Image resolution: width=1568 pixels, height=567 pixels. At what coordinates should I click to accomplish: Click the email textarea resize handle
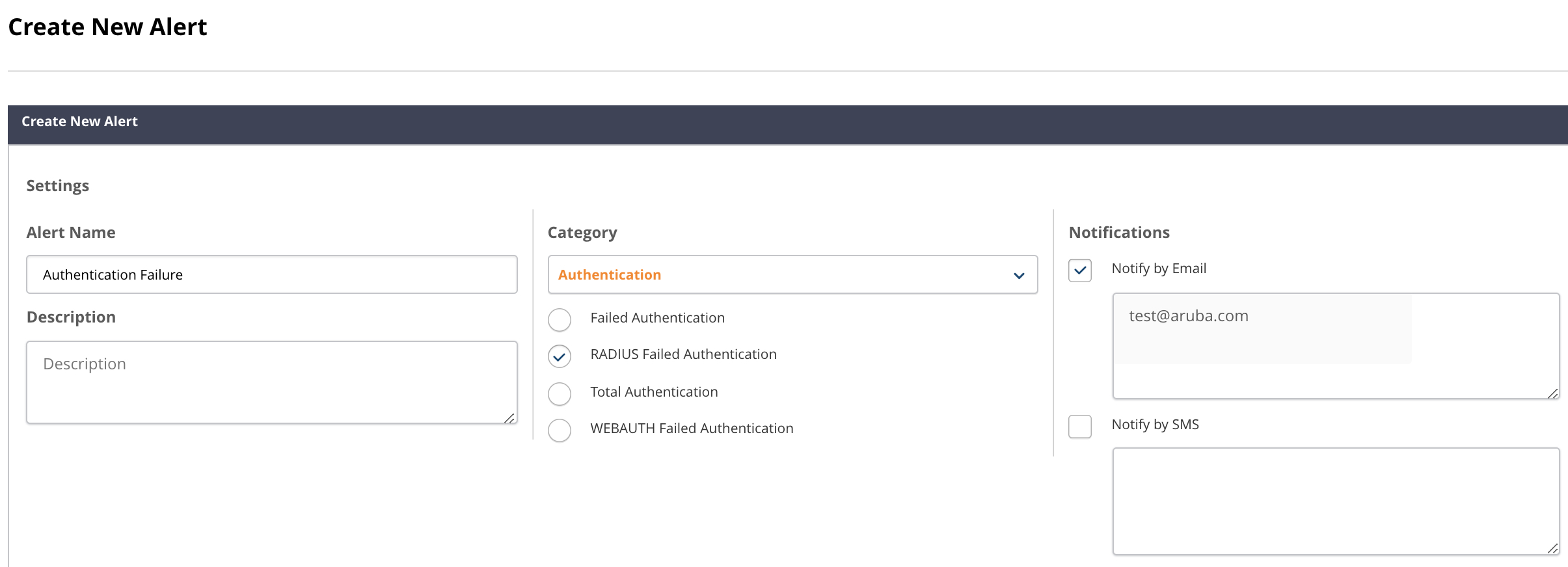pos(1552,393)
